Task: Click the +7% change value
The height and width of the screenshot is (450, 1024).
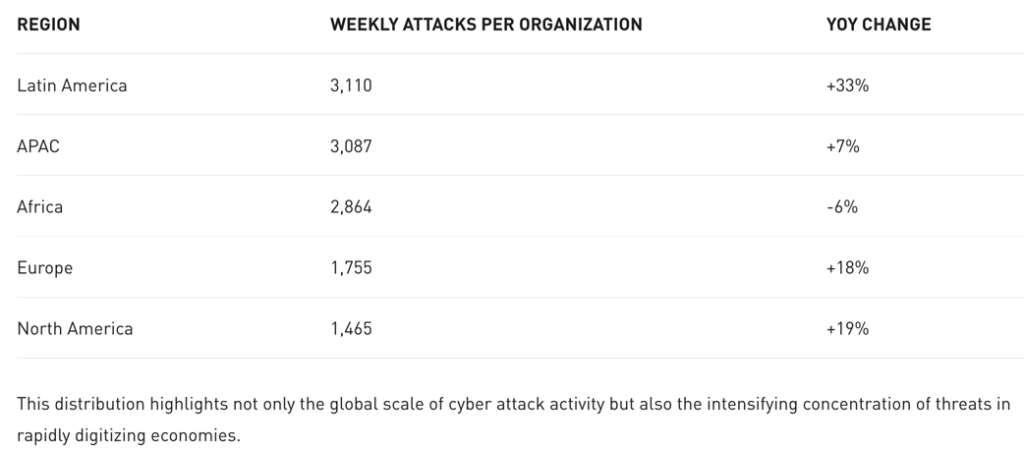Action: point(843,147)
